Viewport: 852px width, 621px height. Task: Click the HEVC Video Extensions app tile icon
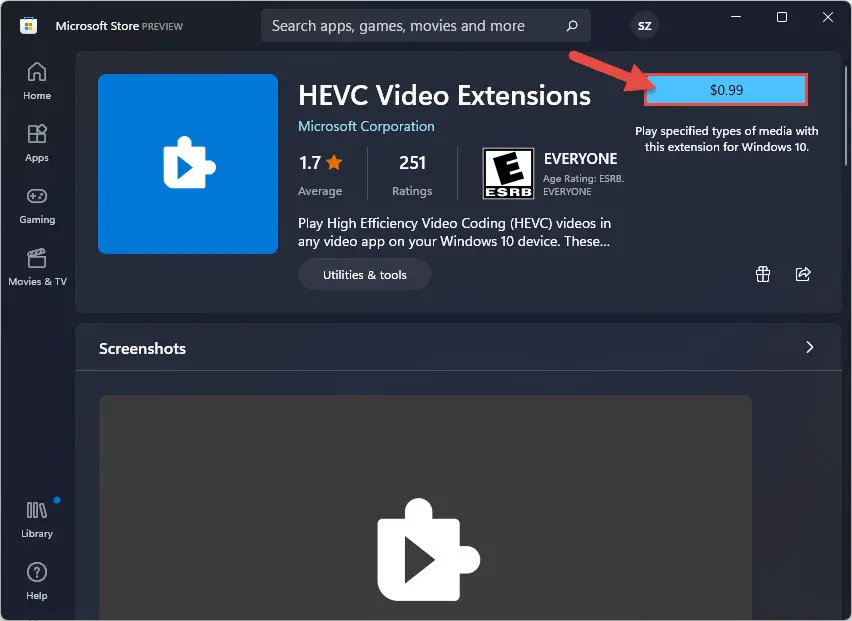tap(188, 164)
